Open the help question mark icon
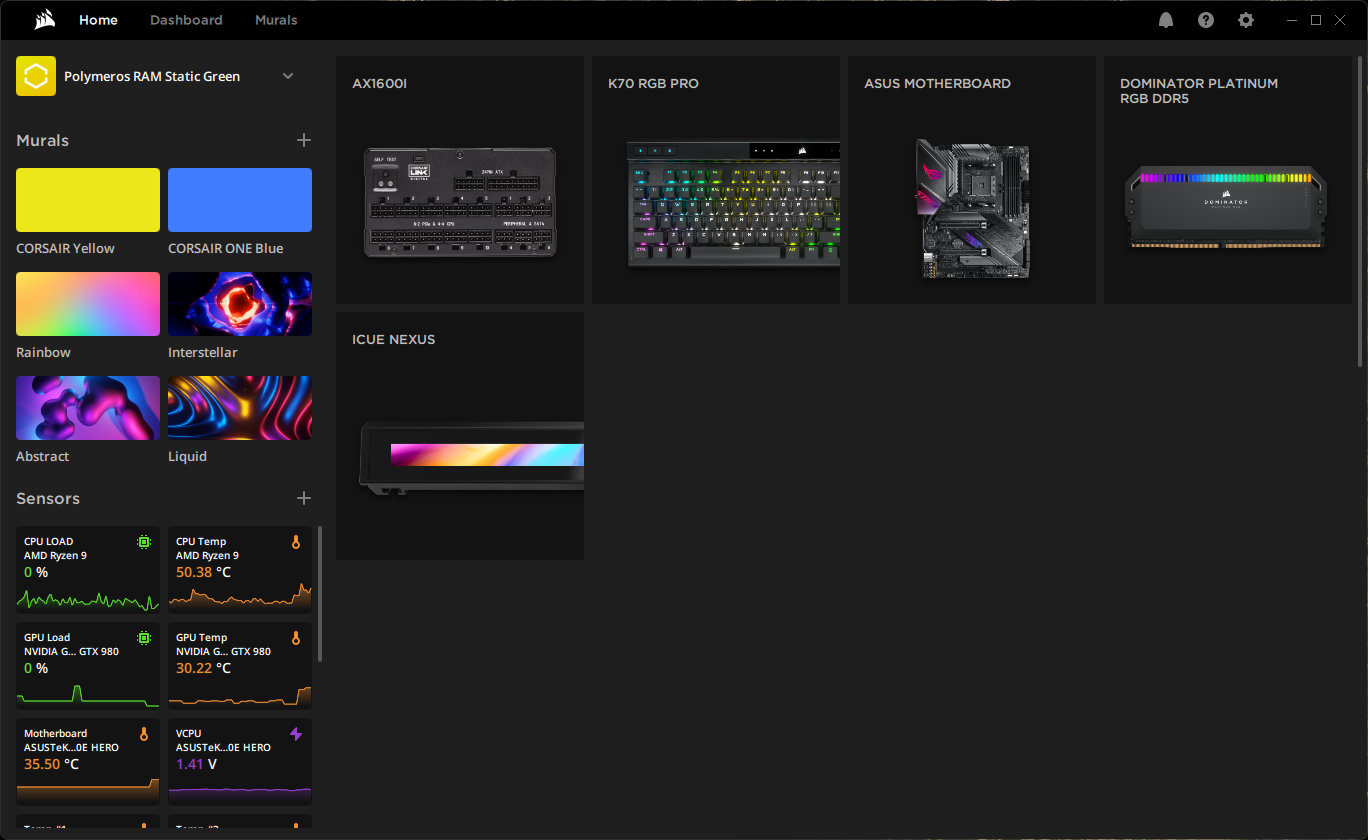Image resolution: width=1368 pixels, height=840 pixels. pyautogui.click(x=1206, y=20)
